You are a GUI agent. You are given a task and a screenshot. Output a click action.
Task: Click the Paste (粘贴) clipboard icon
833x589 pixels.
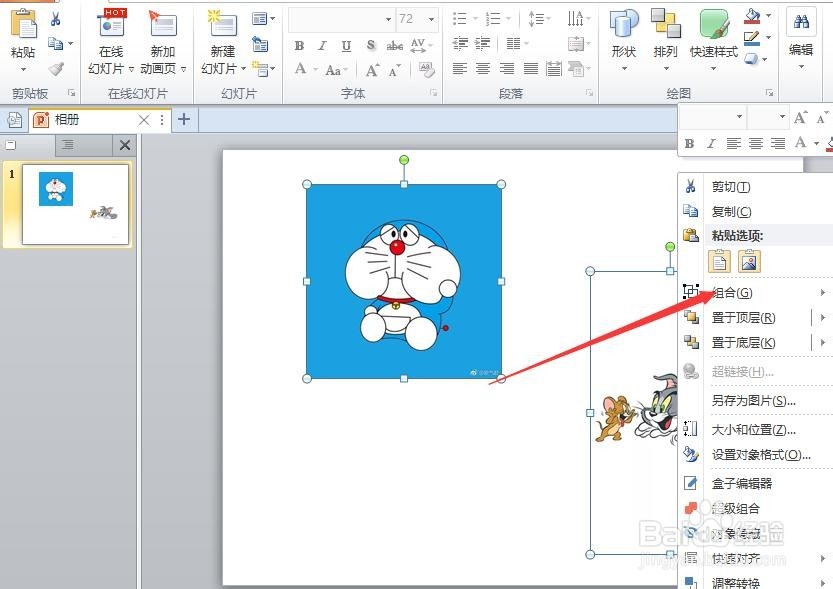click(23, 24)
